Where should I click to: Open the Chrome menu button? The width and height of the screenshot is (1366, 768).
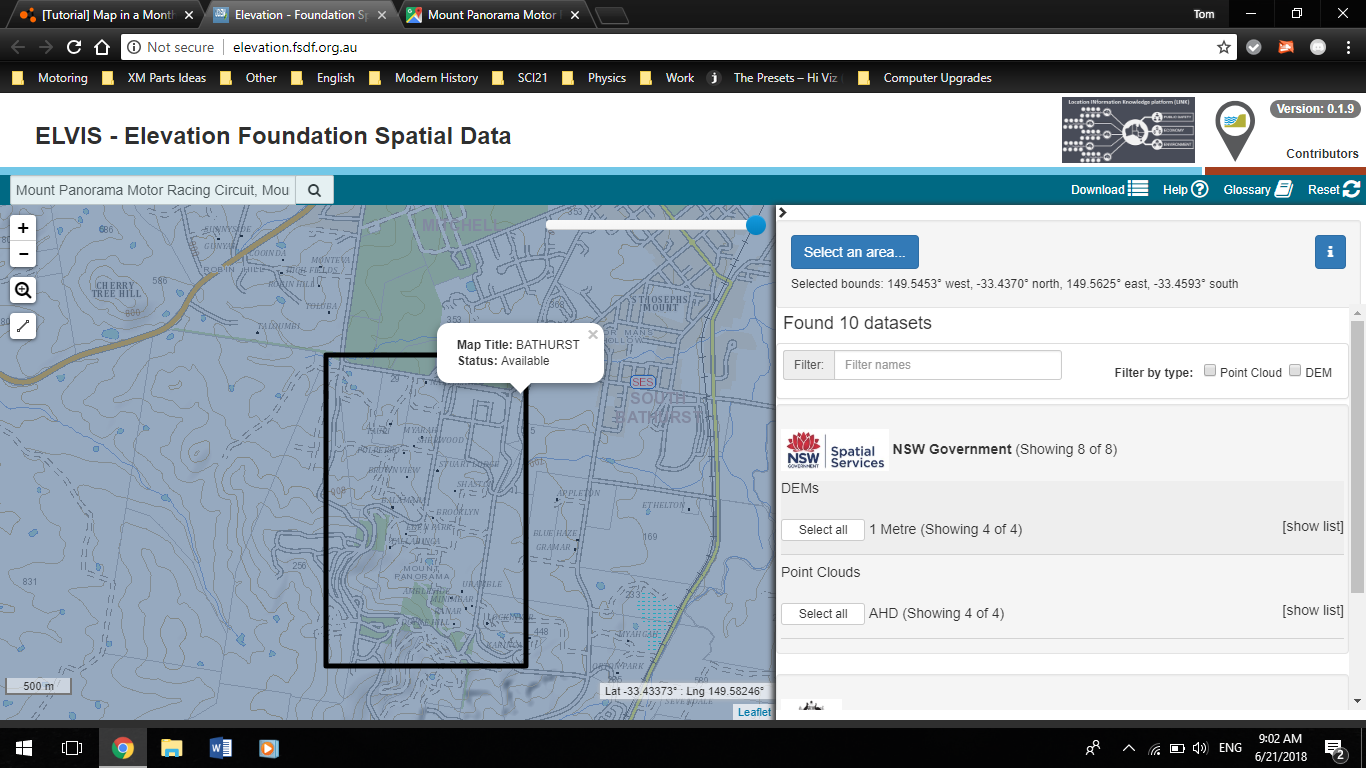(x=1346, y=47)
